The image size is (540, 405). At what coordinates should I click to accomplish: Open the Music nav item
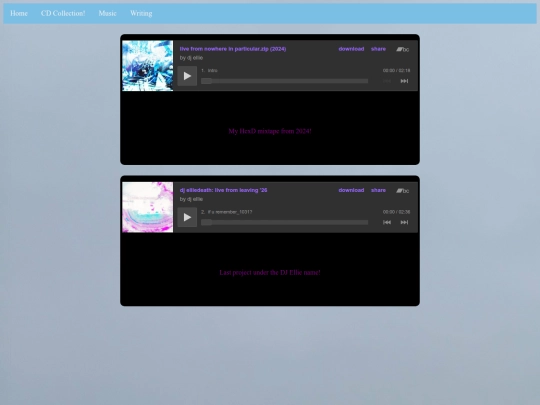107,13
